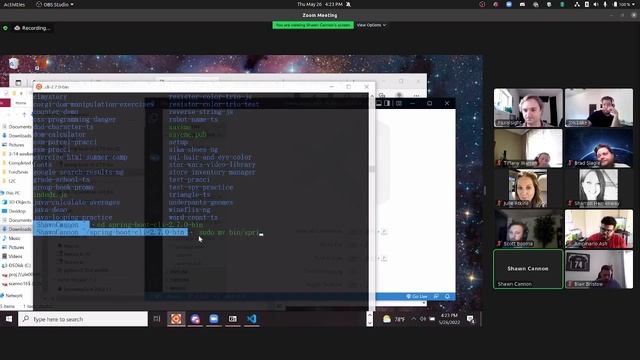Click the green encryption shield icon
This screenshot has width=640, height=360.
tap(5, 28)
